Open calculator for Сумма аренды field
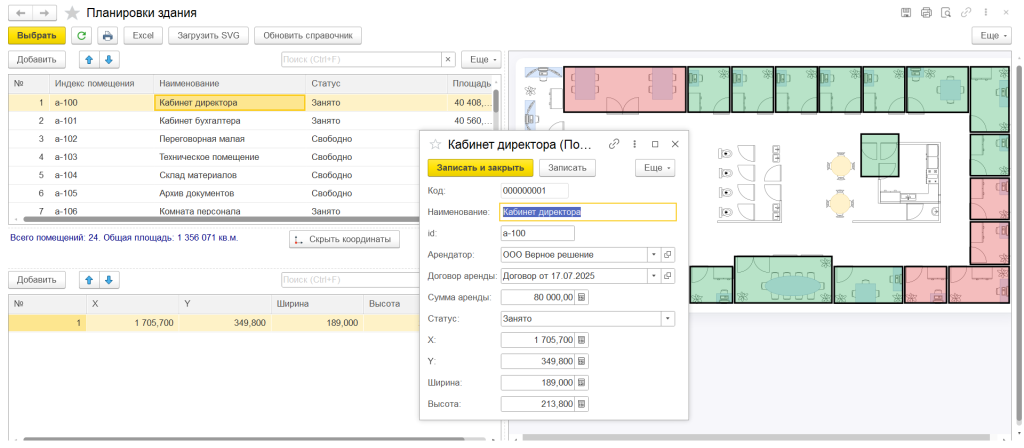Screen dimensions: 1024x448 click(x=583, y=297)
